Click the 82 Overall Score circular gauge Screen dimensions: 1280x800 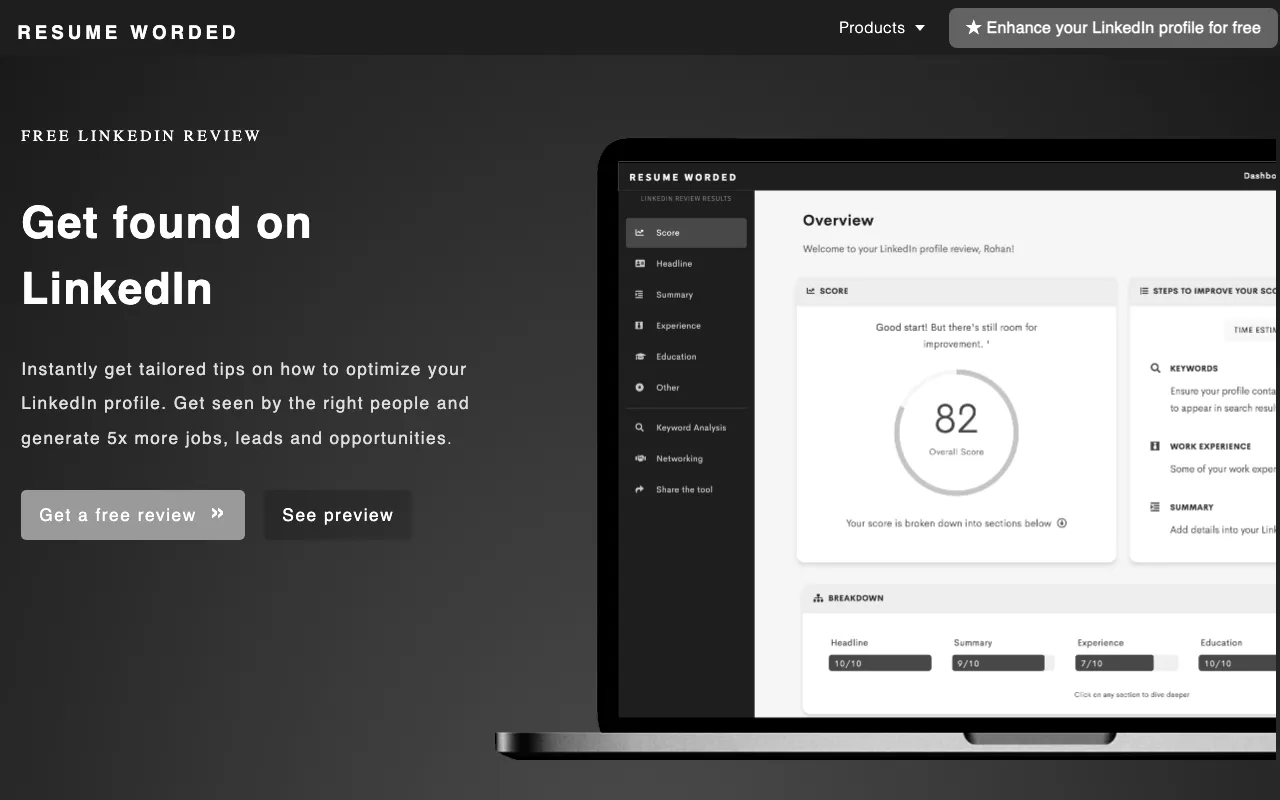[x=956, y=432]
